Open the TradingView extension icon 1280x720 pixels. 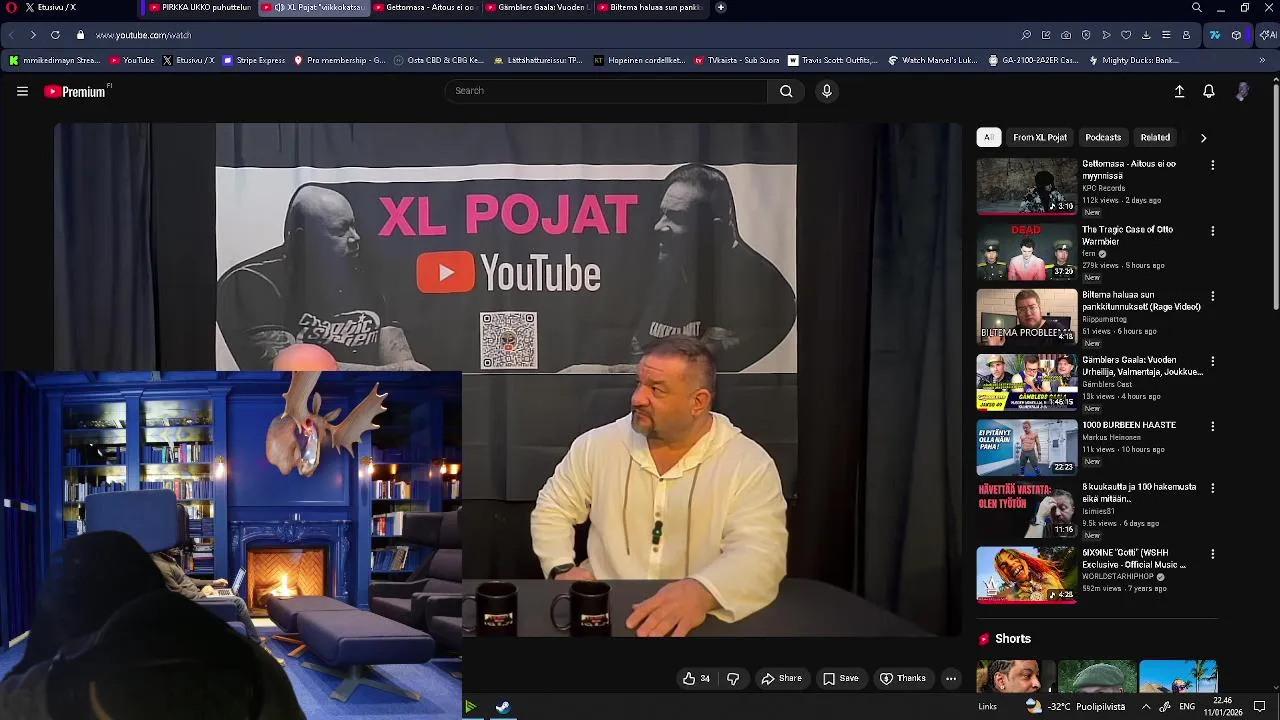point(1215,35)
